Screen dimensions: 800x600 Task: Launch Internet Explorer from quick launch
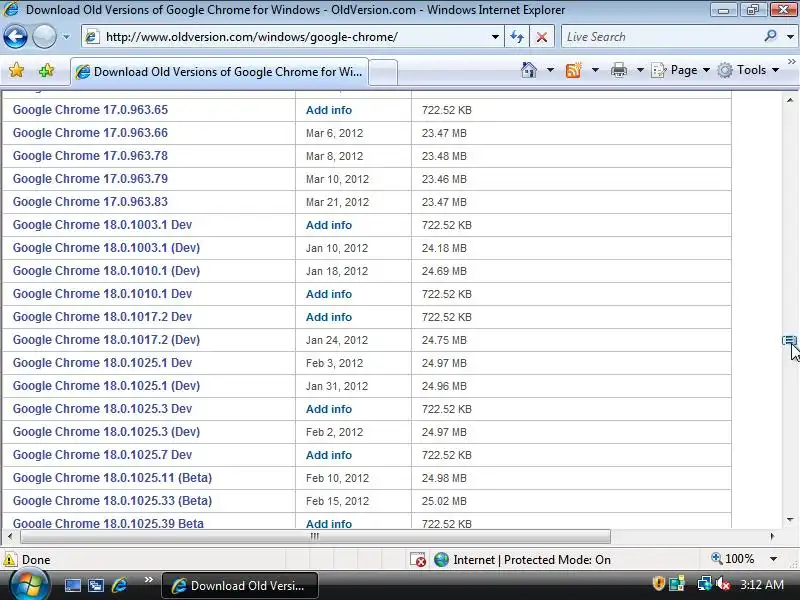tap(119, 585)
